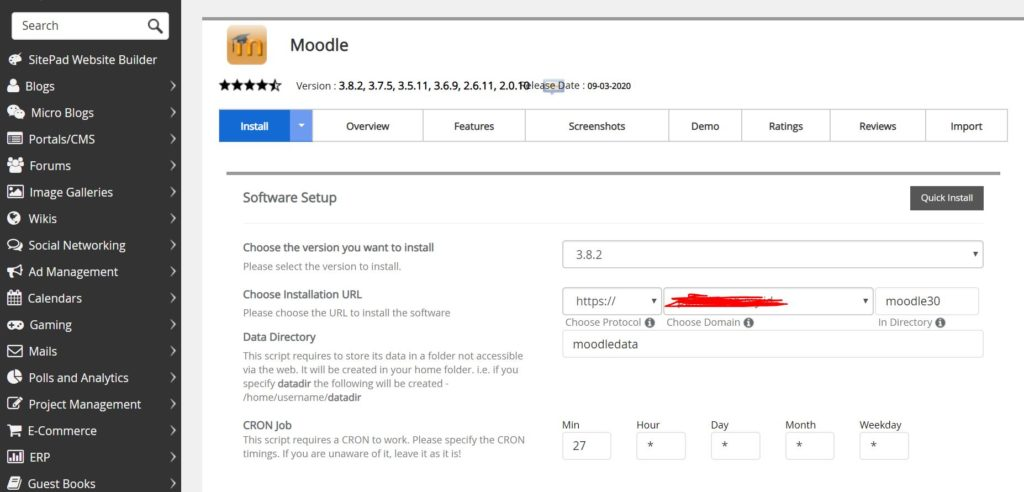
Task: Open the Choose Domain dropdown
Action: 768,301
